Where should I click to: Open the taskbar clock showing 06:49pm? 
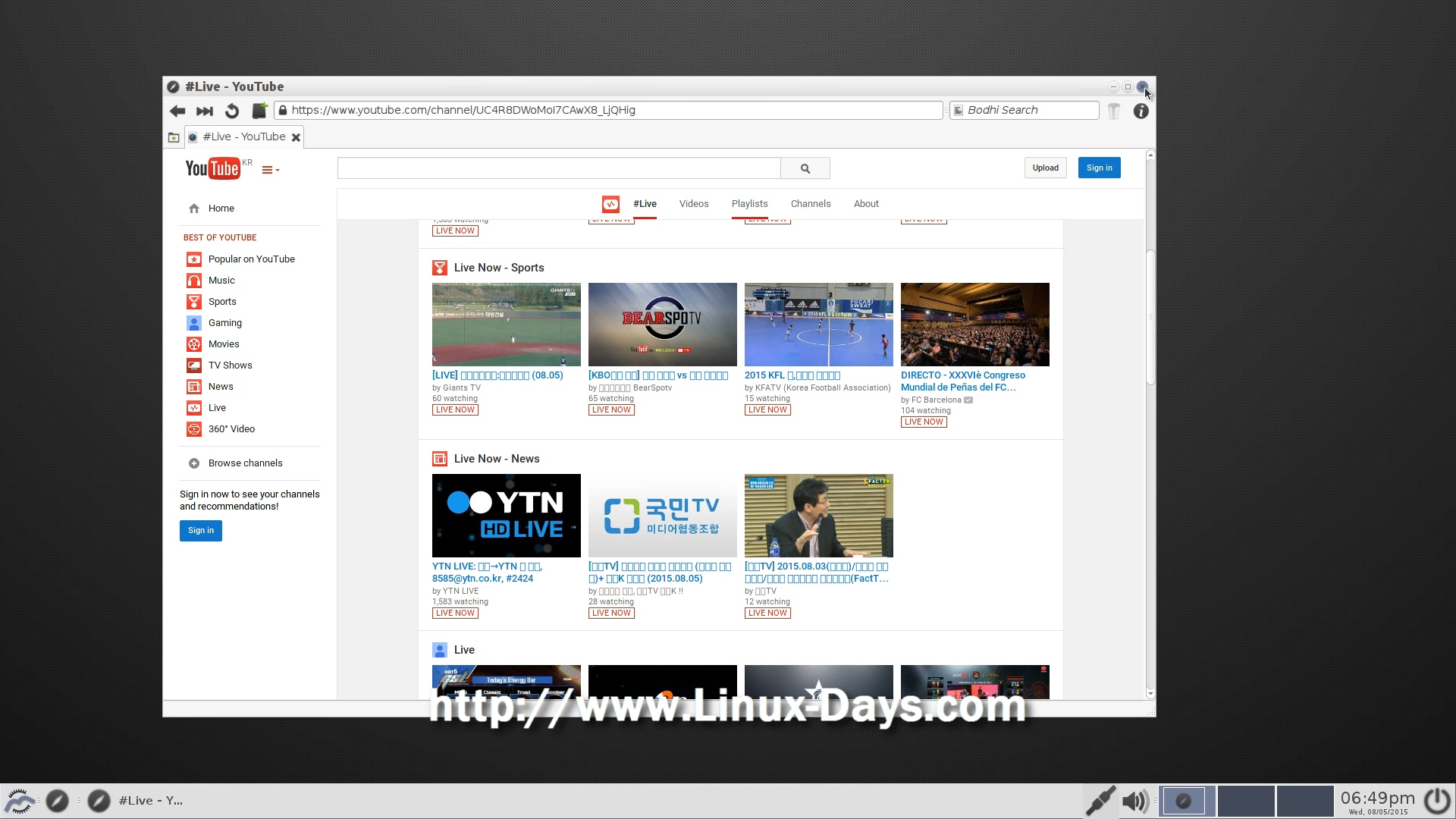[1377, 802]
